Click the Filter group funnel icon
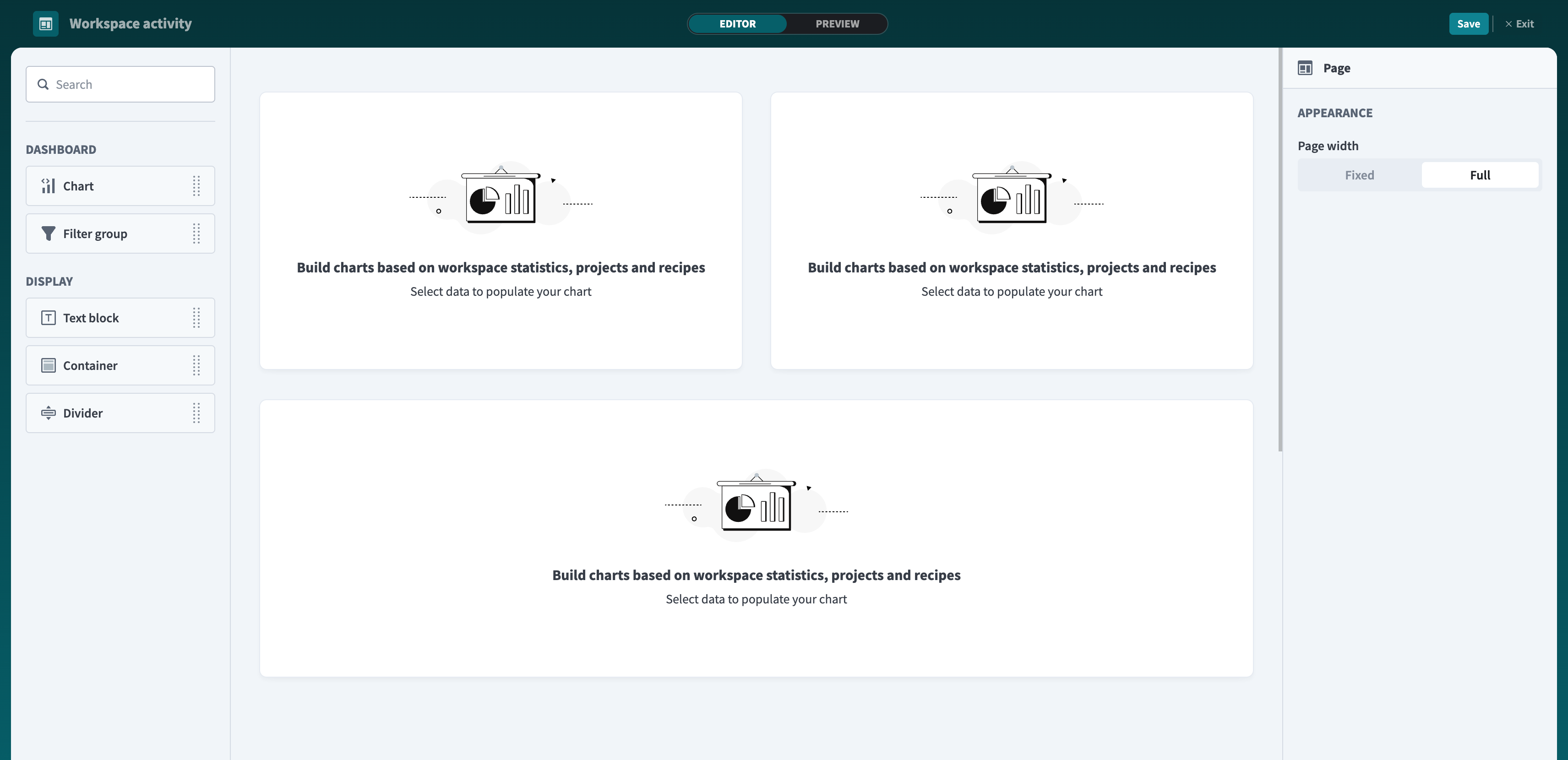This screenshot has height=760, width=1568. (x=48, y=233)
